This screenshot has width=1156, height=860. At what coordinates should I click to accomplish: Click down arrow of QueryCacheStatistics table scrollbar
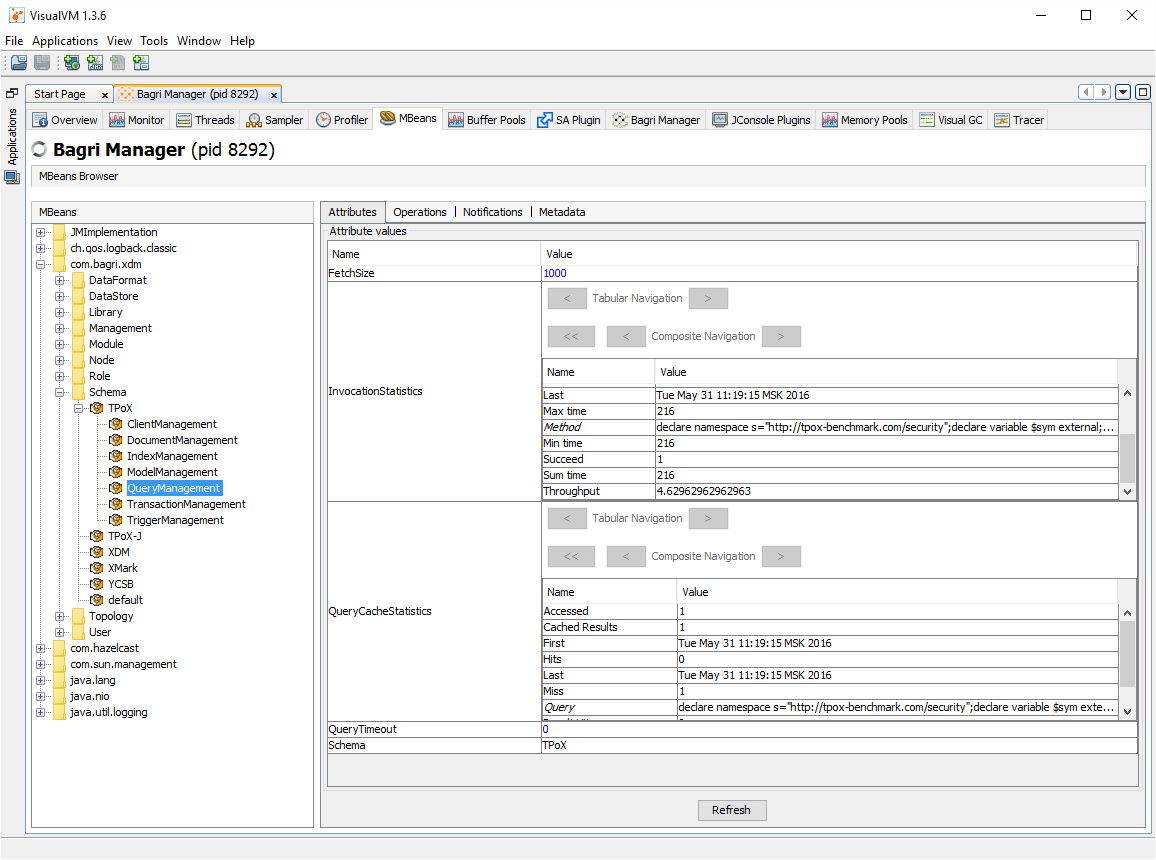(1127, 711)
